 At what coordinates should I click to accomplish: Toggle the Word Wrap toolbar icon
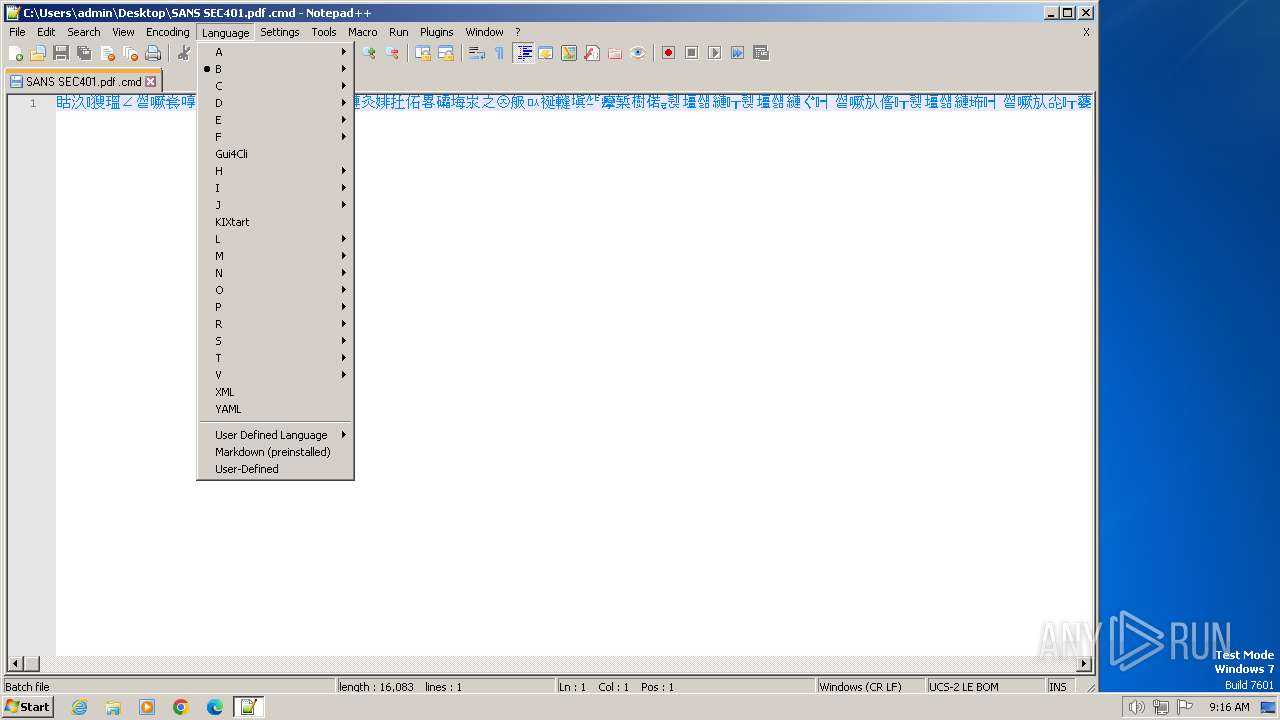[x=477, y=53]
